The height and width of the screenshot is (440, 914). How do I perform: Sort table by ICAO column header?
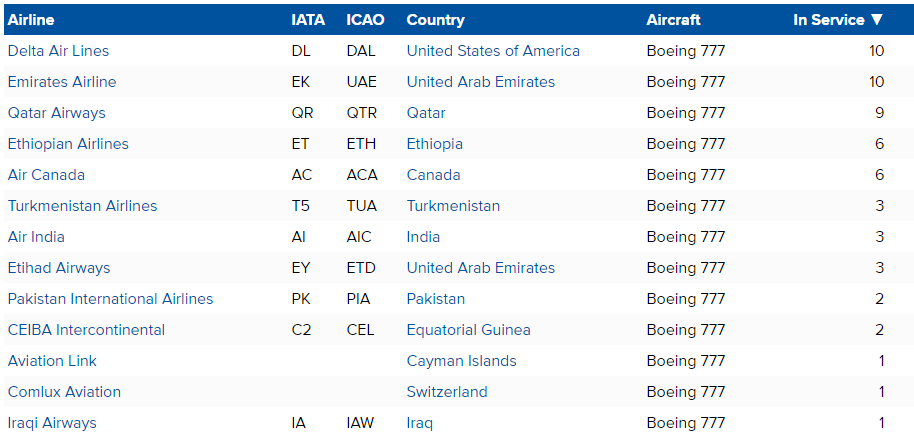pyautogui.click(x=365, y=20)
